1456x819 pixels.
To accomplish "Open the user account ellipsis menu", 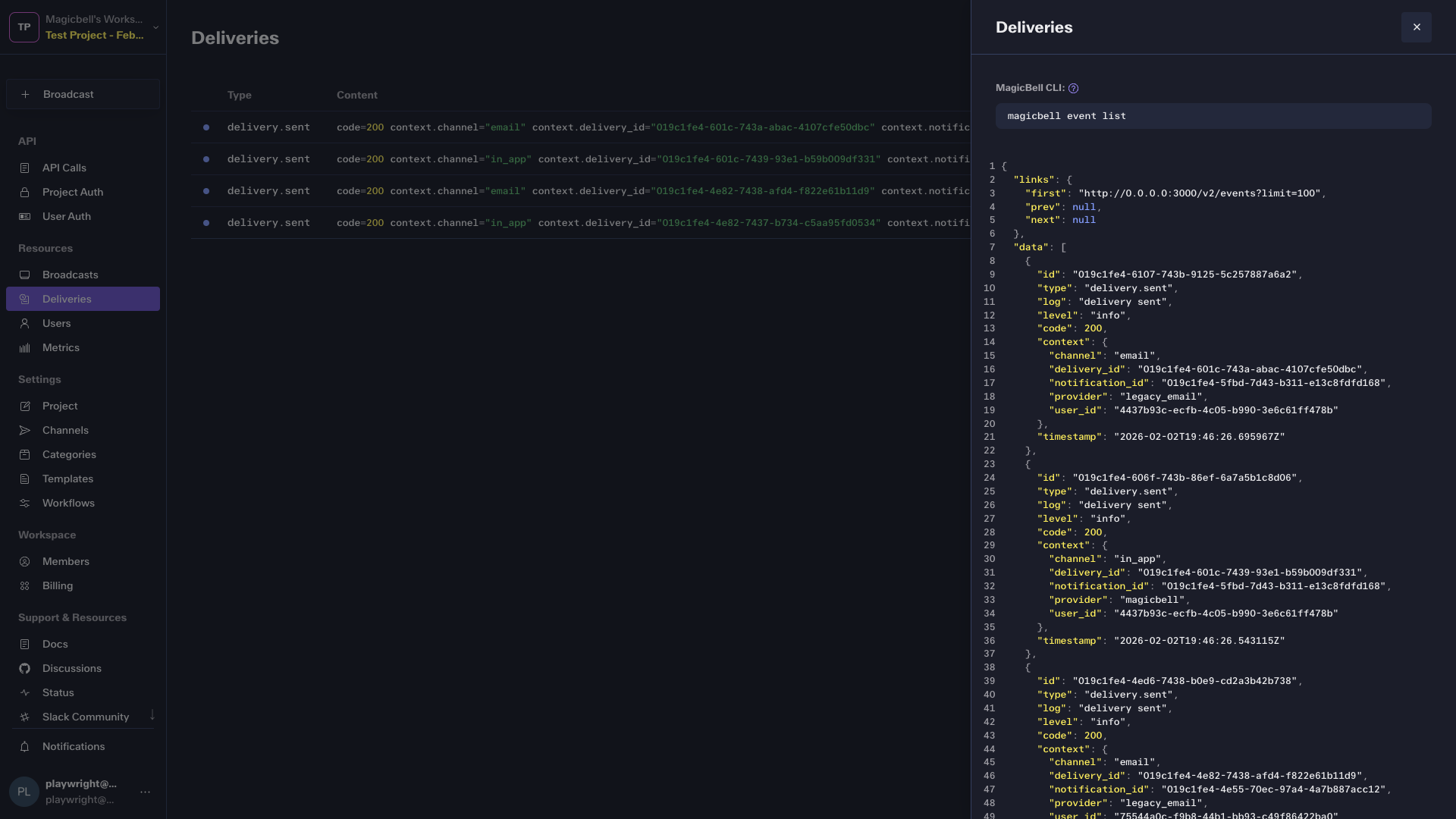I will coord(146,792).
